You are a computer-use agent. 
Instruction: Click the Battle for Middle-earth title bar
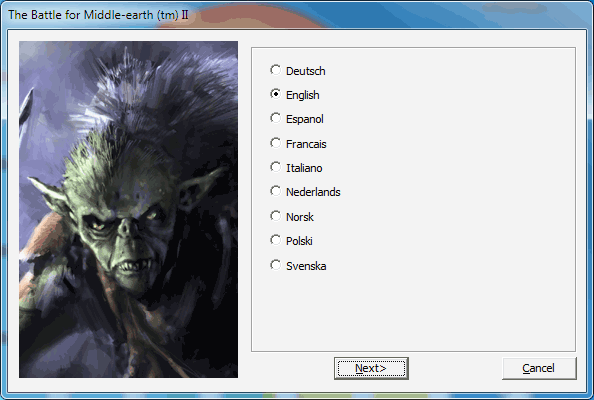(297, 15)
